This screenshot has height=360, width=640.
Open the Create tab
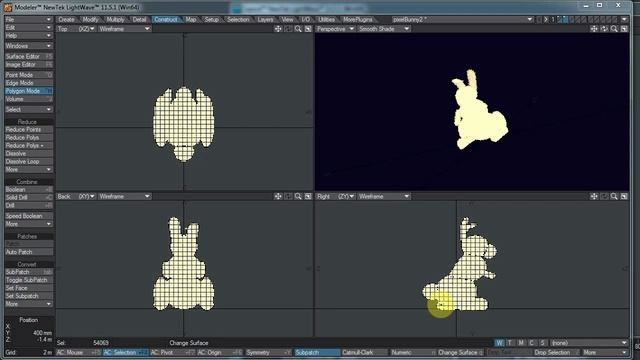[x=67, y=20]
